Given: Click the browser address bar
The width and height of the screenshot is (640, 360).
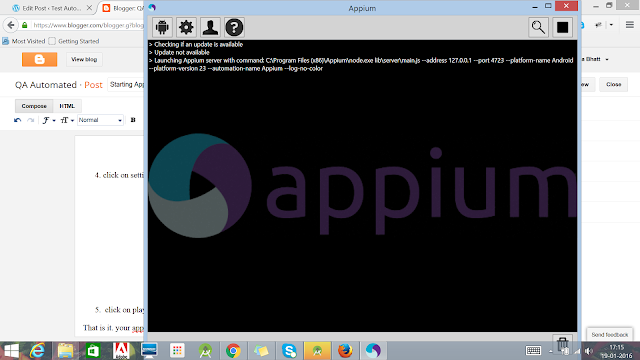Looking at the screenshot, I should [88, 25].
